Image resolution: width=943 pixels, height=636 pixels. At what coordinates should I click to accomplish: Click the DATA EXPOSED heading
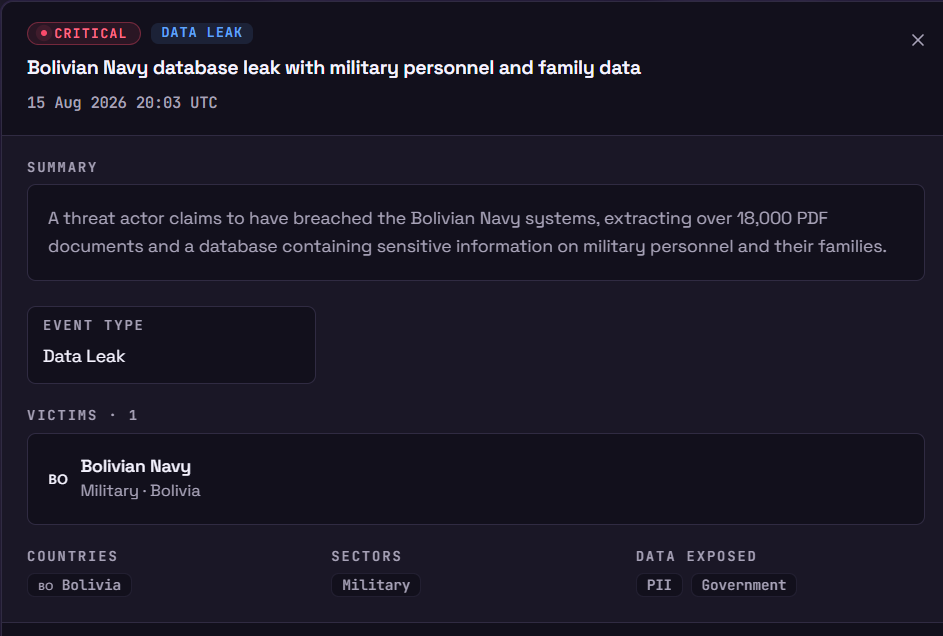pos(696,556)
